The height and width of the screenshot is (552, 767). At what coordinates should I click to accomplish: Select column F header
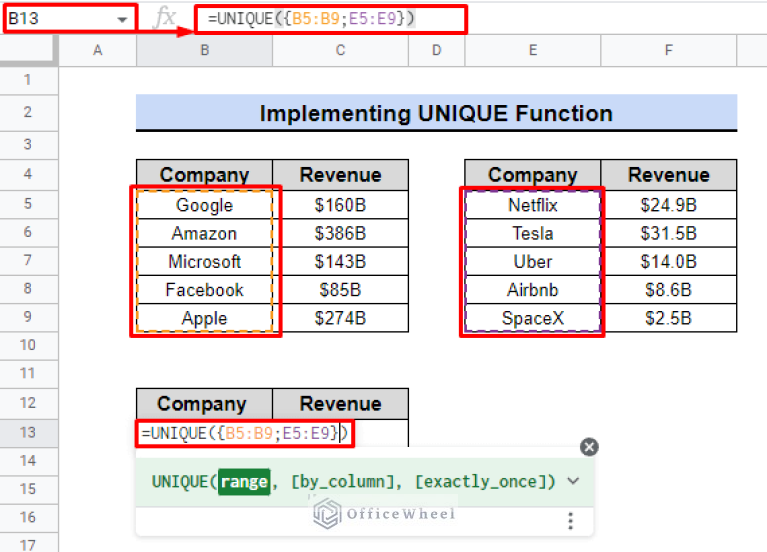[x=669, y=50]
